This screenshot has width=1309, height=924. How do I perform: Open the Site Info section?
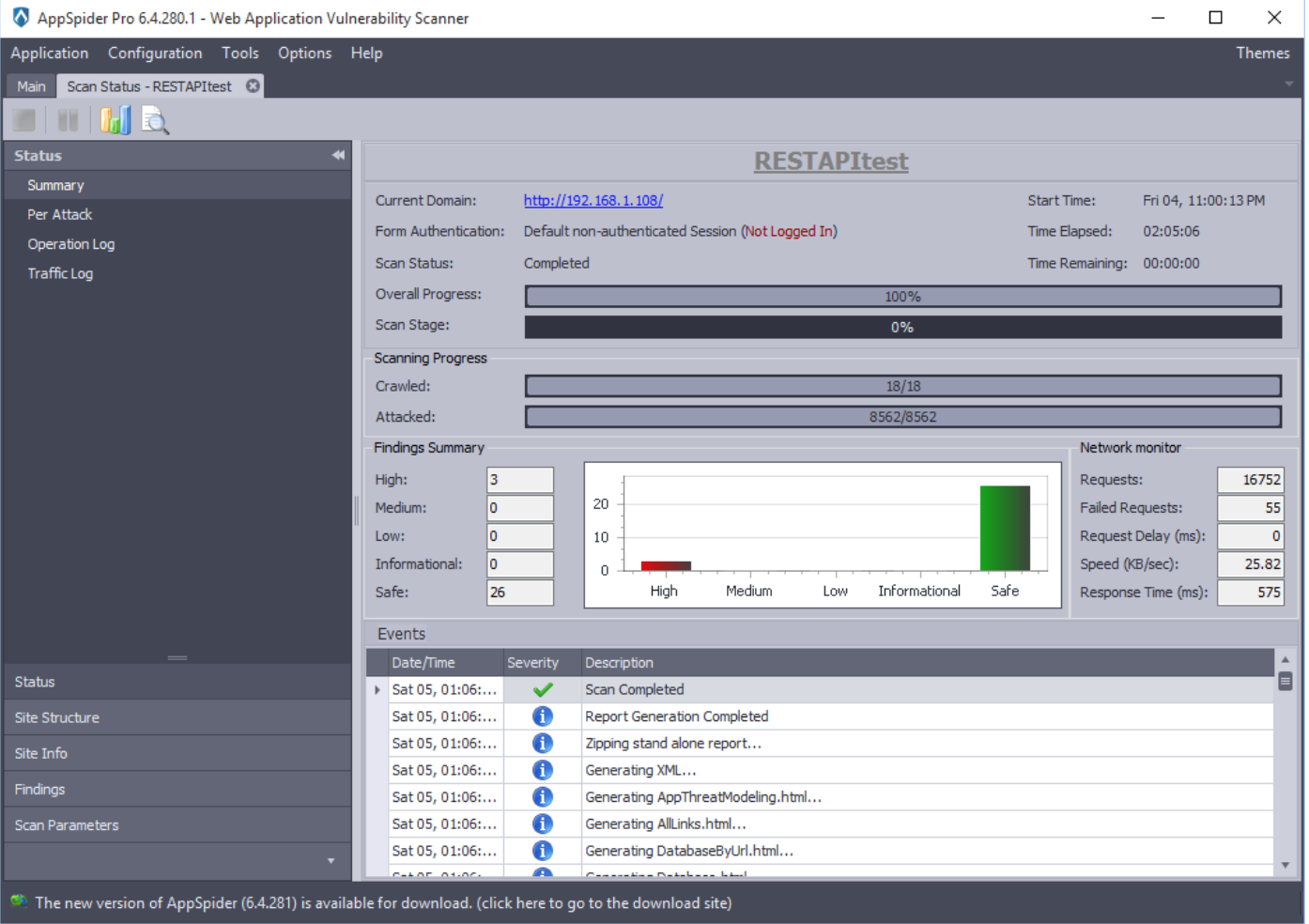click(177, 753)
